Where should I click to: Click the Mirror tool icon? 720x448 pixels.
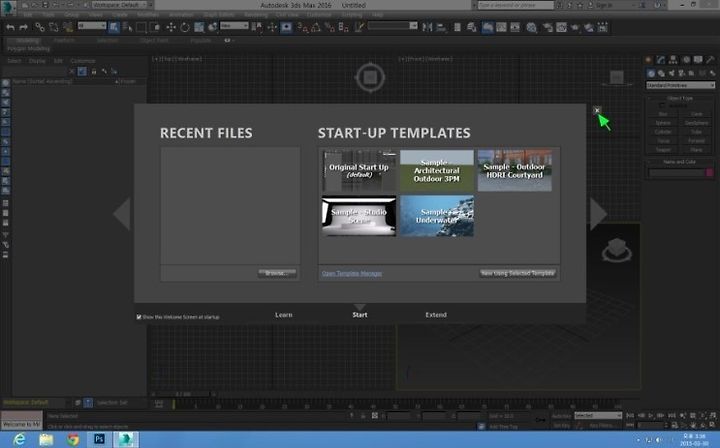(427, 28)
